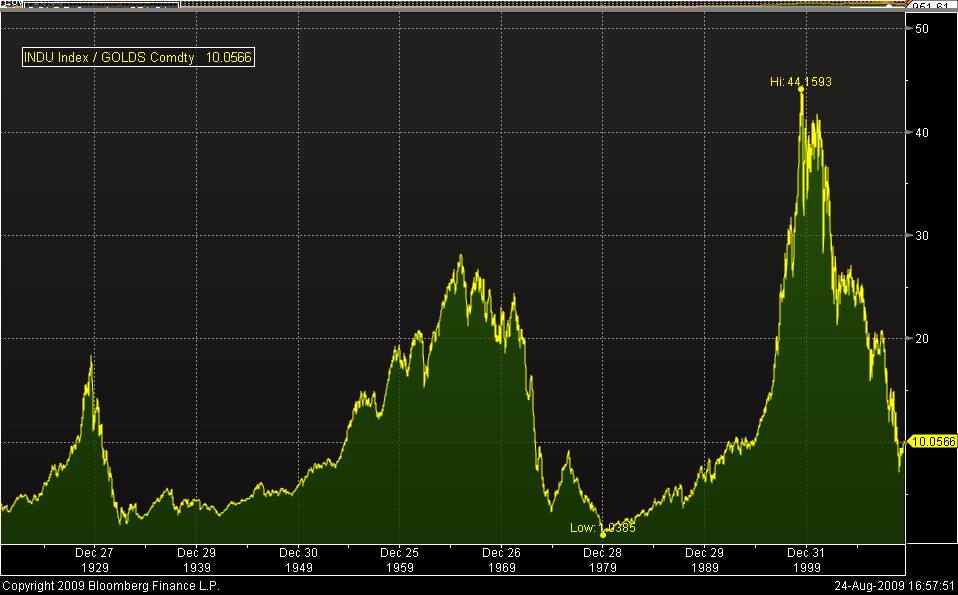Select the Dec 31 1999 date label
The width and height of the screenshot is (958, 595).
pos(806,559)
